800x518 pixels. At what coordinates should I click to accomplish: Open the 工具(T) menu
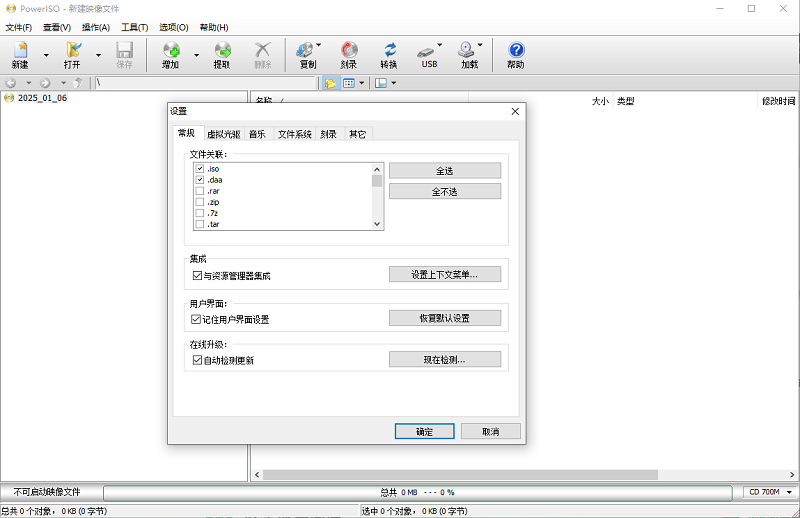[x=135, y=28]
